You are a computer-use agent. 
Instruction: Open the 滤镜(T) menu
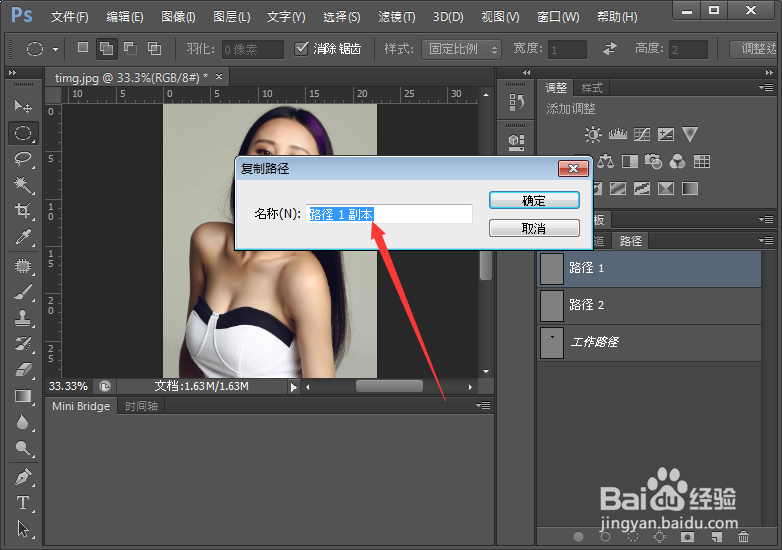[396, 17]
